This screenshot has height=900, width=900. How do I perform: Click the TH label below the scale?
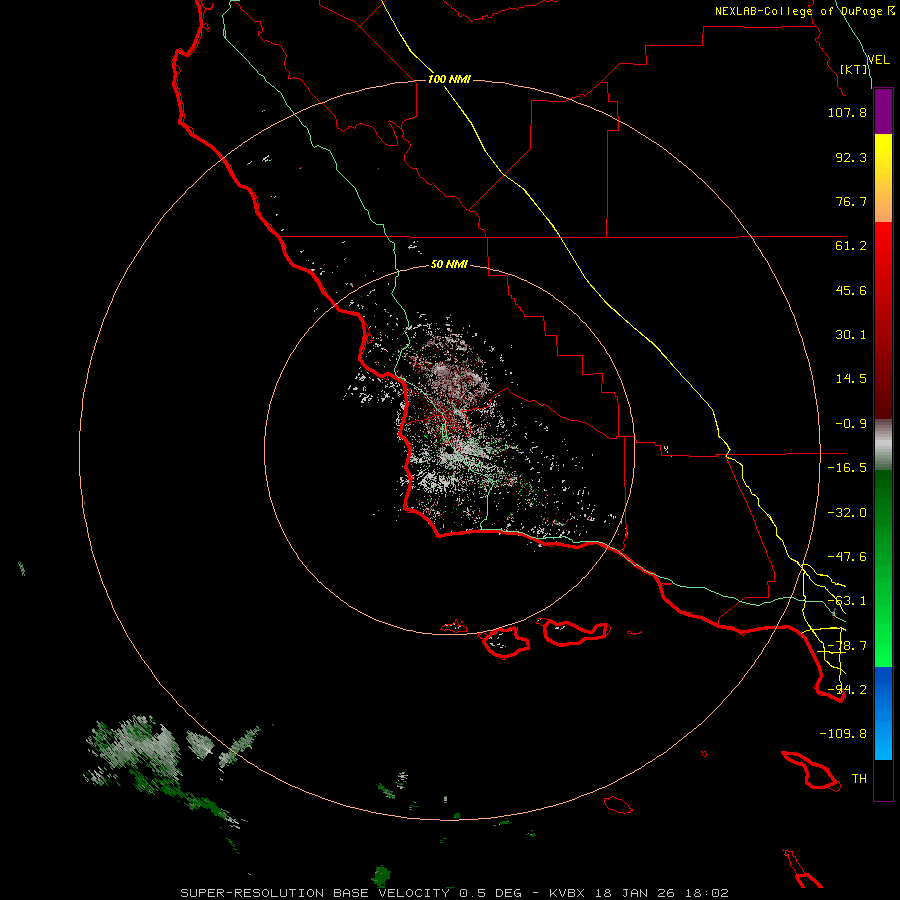point(859,779)
